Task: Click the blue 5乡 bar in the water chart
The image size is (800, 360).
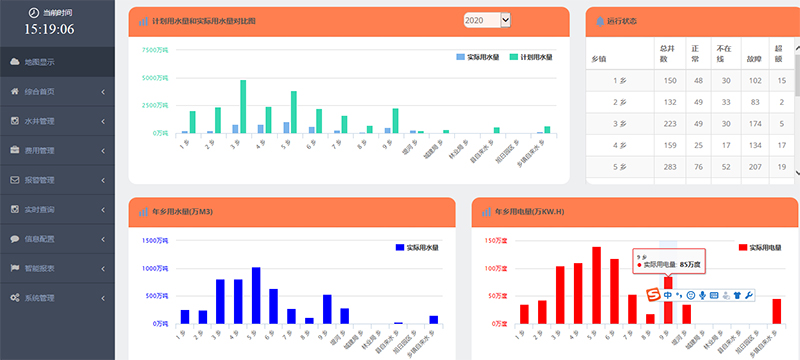Action: tap(256, 295)
